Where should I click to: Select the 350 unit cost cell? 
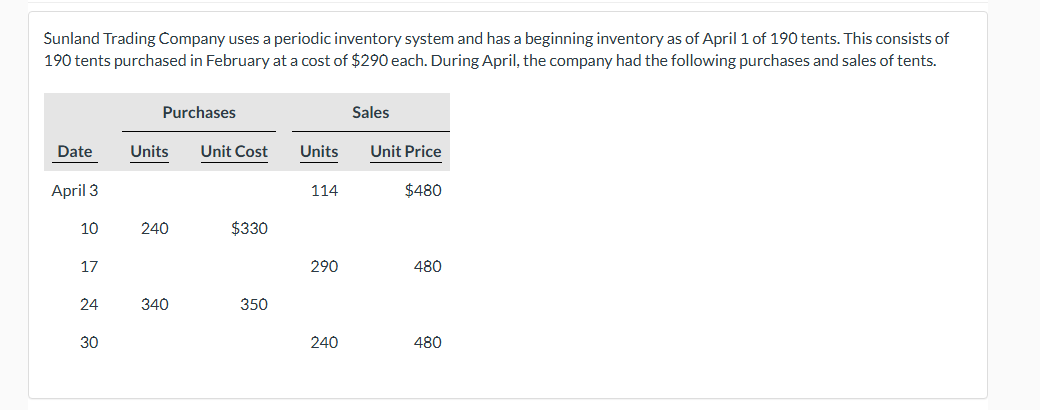pyautogui.click(x=254, y=305)
